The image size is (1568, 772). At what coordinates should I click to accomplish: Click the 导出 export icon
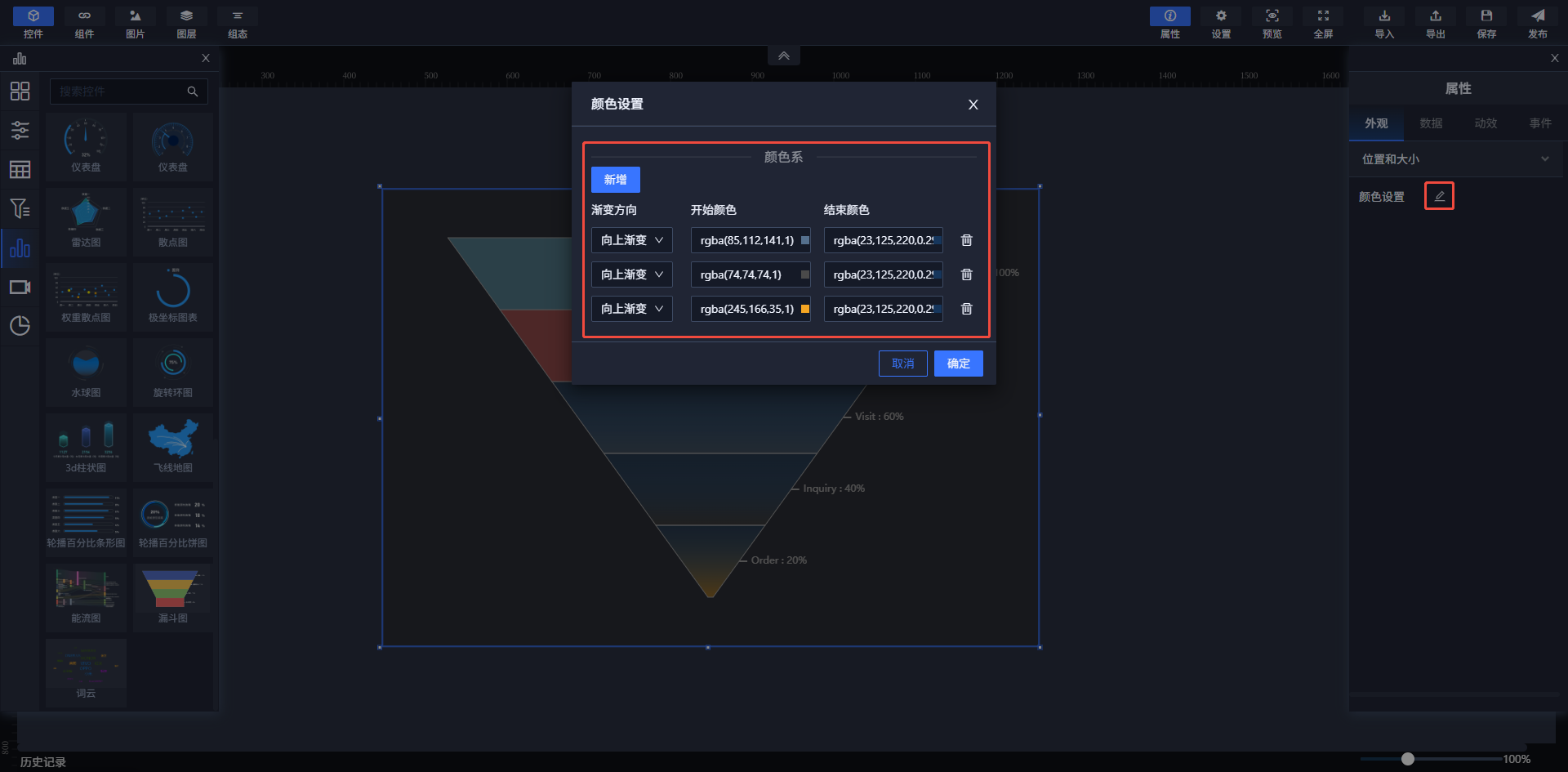coord(1436,23)
